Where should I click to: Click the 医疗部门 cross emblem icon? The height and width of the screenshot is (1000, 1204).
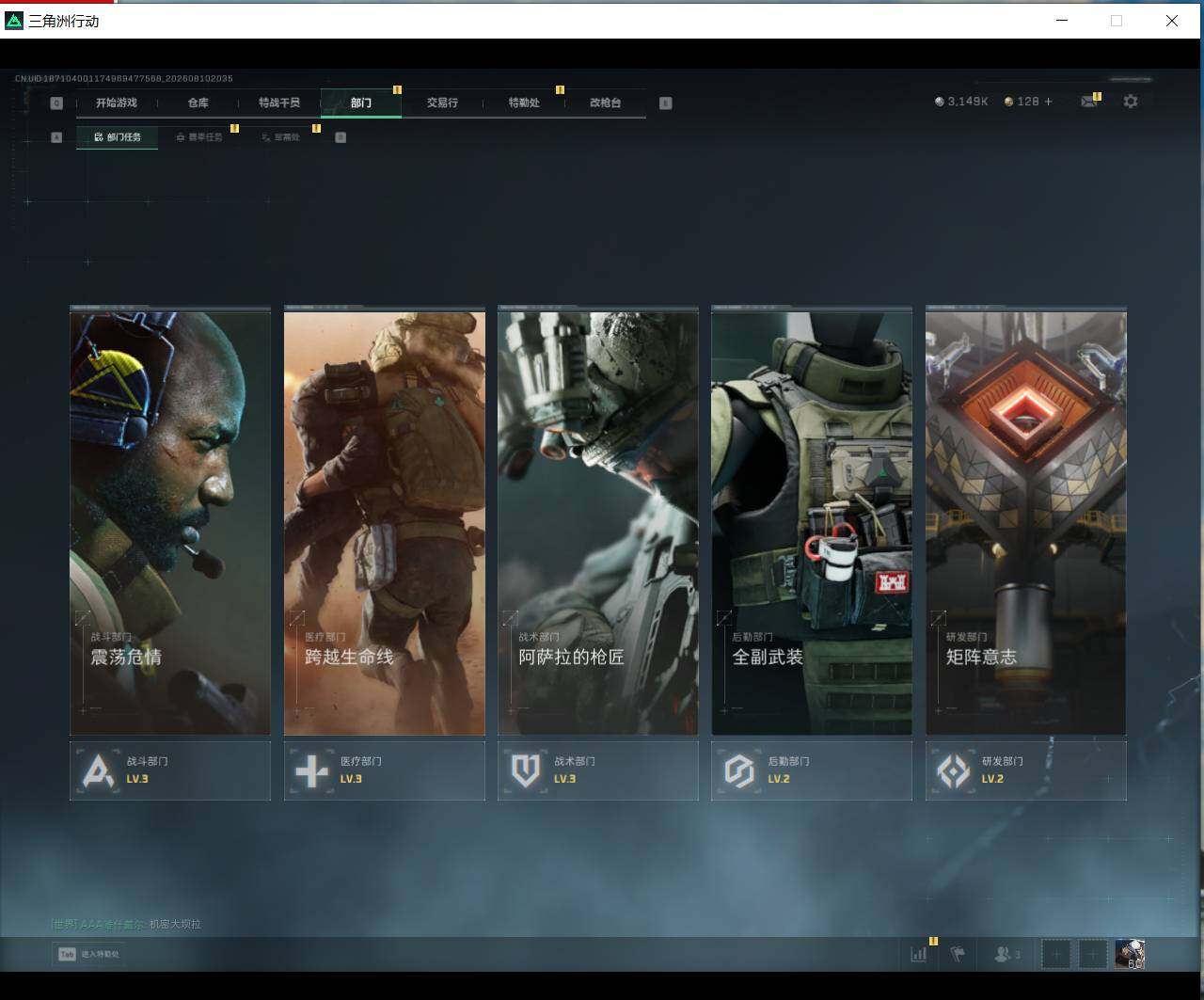coord(311,771)
